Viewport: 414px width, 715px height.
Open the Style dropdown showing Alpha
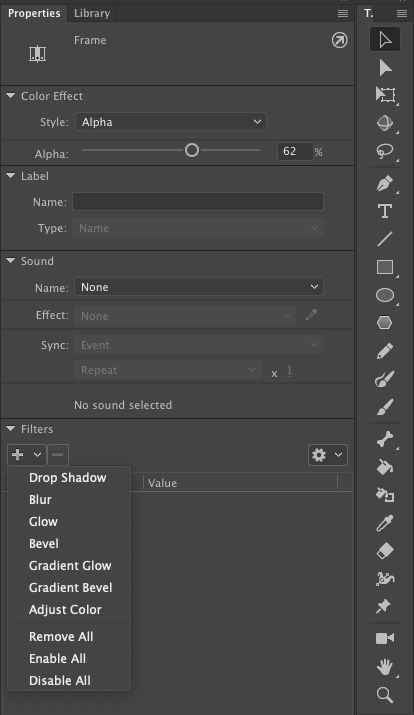tap(171, 122)
